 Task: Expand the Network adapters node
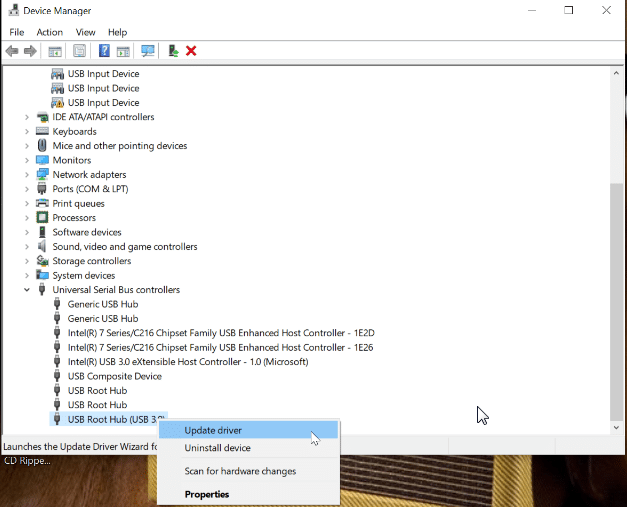(x=27, y=175)
